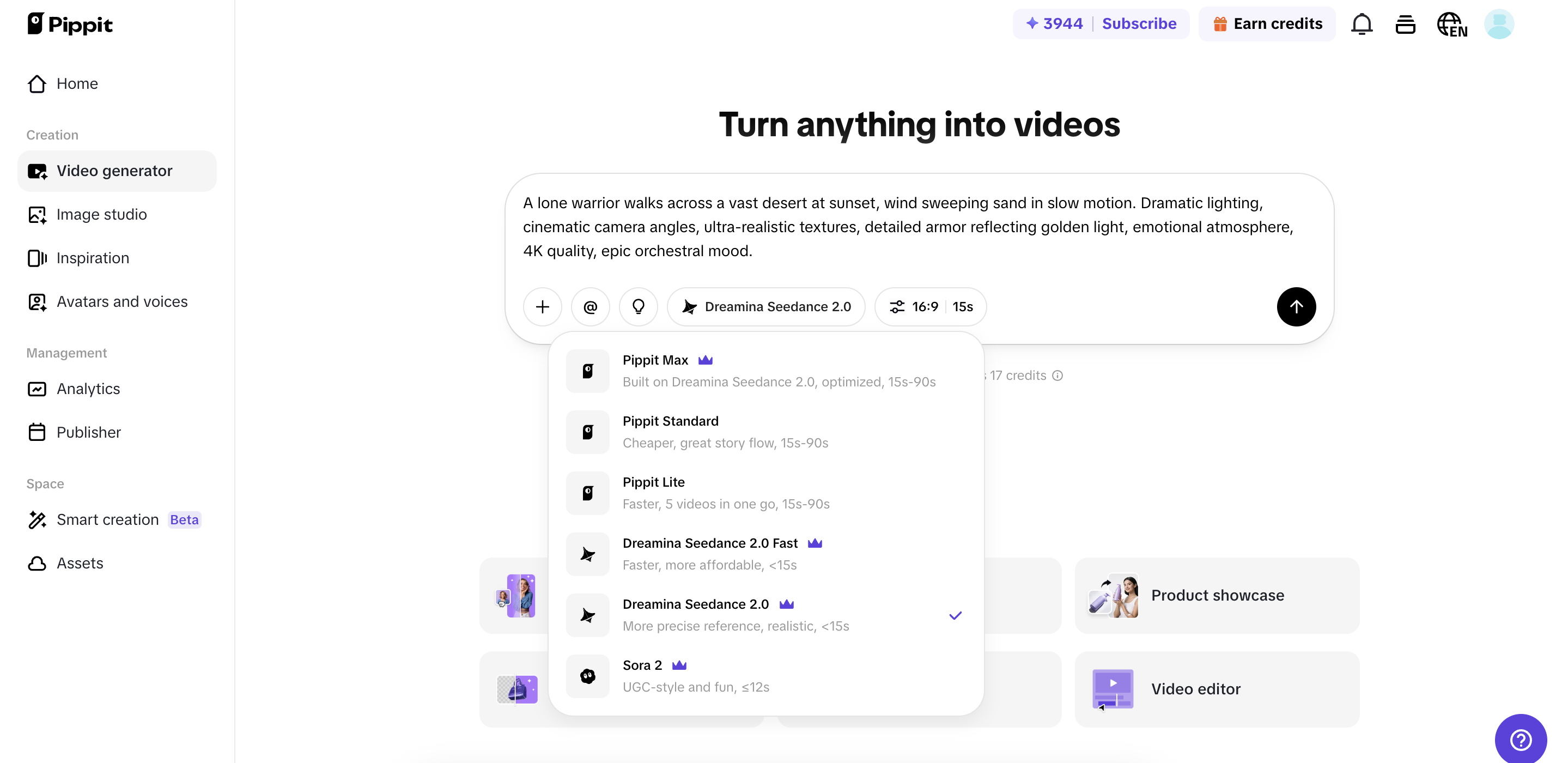Switch to the Pippit Lite model
The width and height of the screenshot is (1568, 763).
(726, 492)
